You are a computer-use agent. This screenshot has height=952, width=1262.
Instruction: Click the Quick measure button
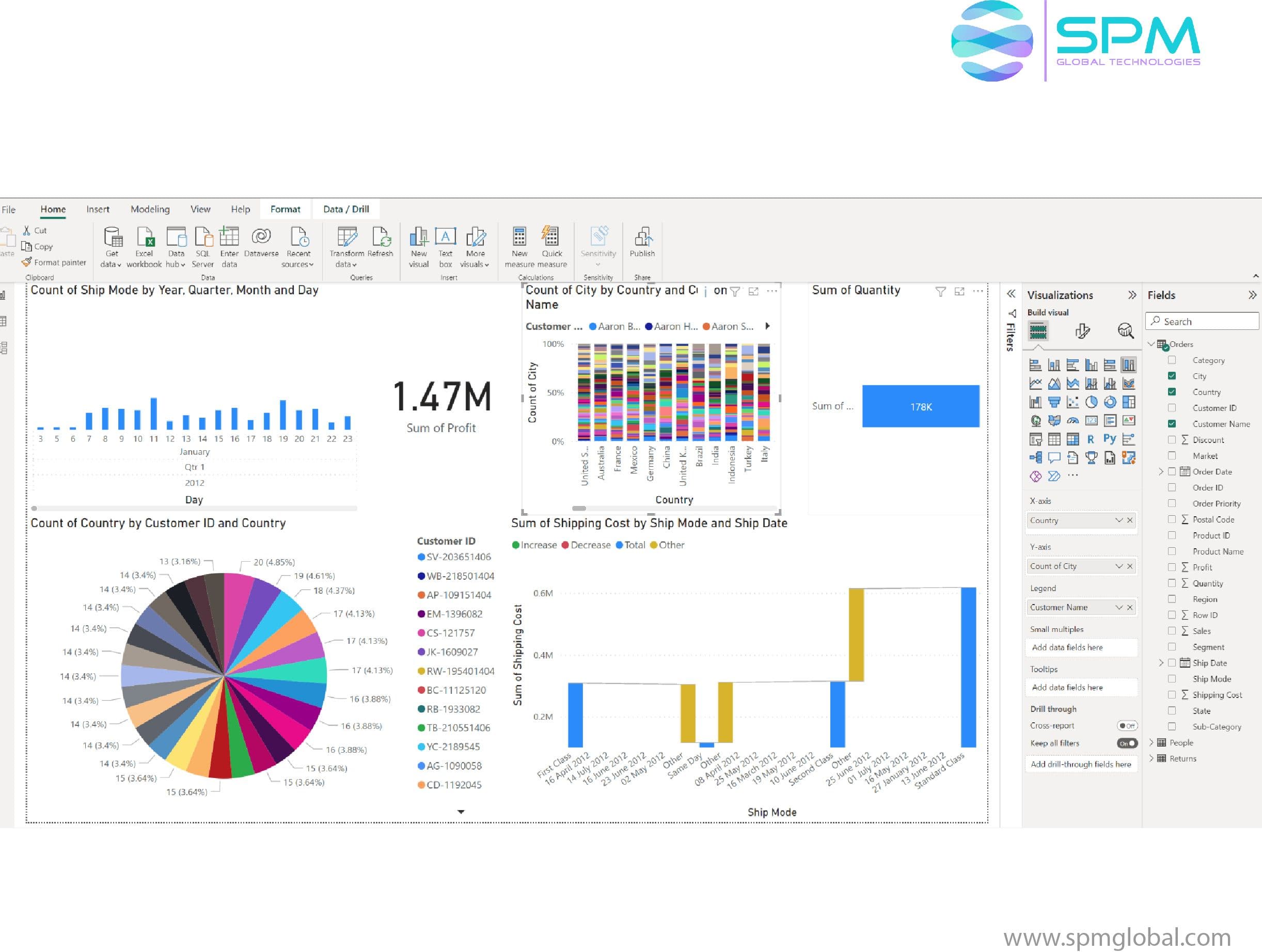[x=551, y=247]
